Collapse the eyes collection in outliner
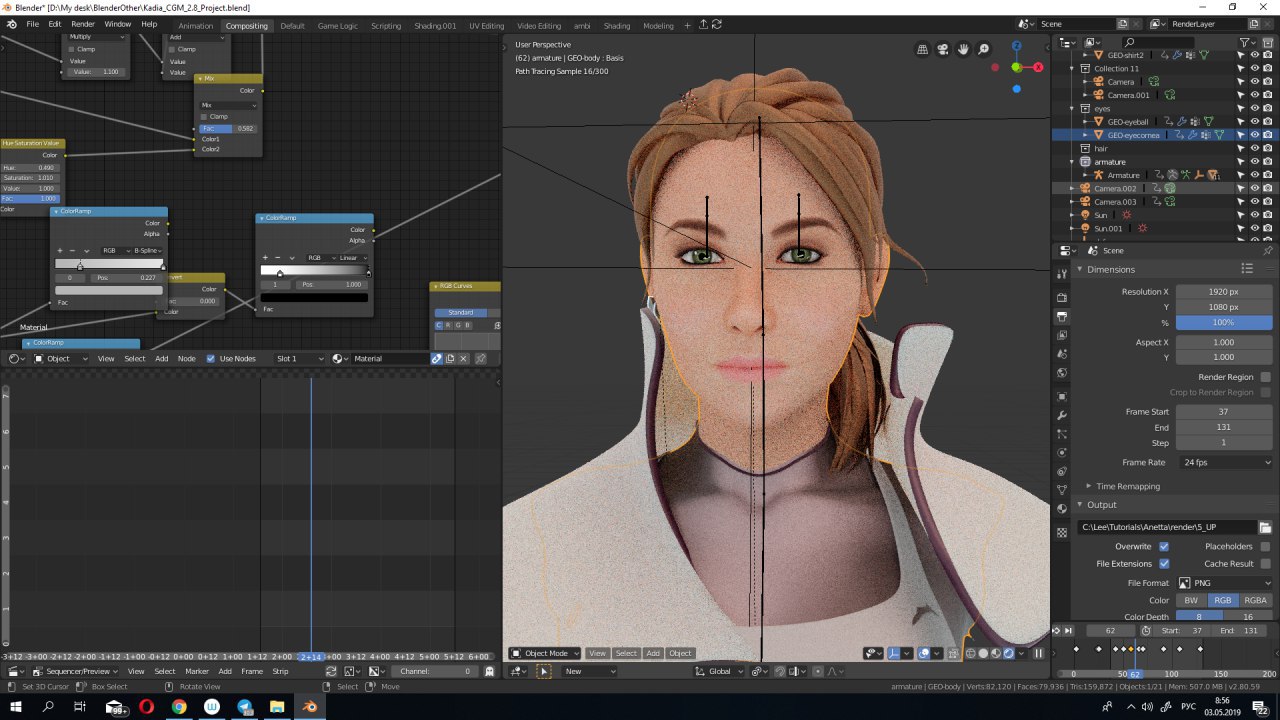1280x720 pixels. point(1073,108)
